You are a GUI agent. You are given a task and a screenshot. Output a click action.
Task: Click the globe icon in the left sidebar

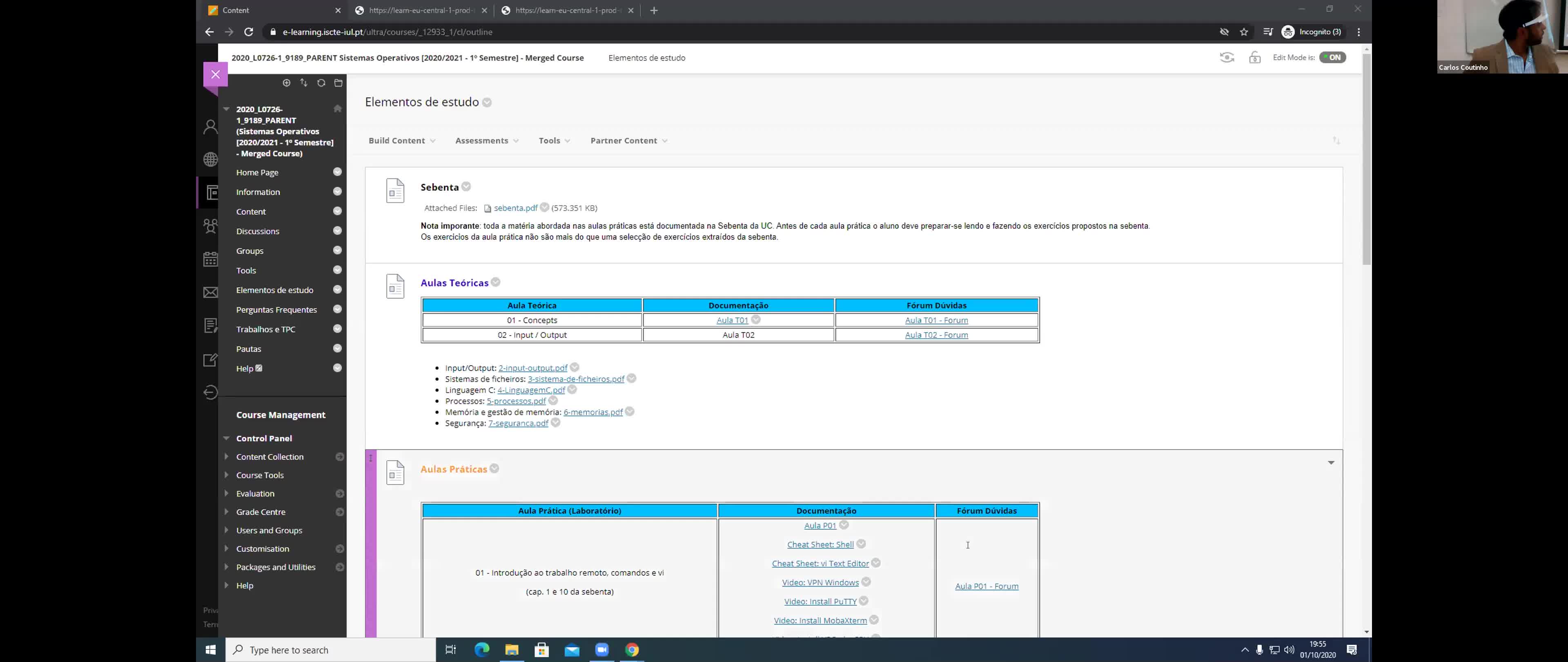click(x=210, y=159)
